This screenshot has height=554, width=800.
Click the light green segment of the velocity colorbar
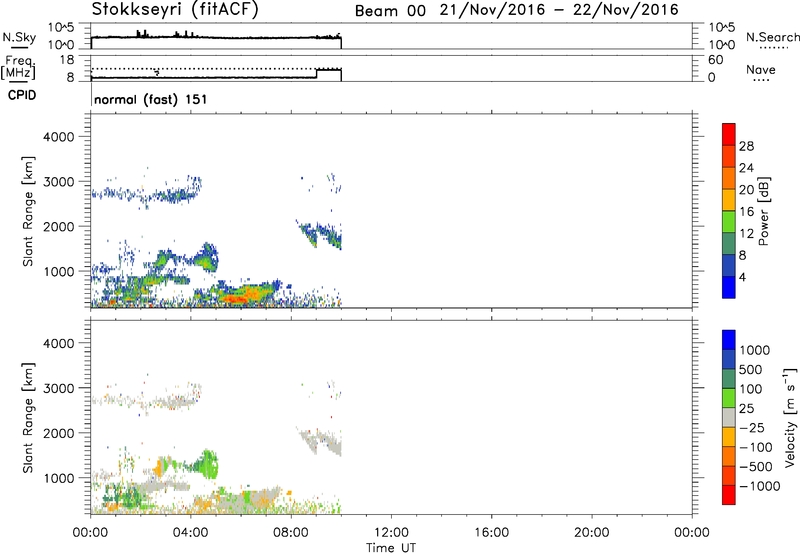(729, 398)
